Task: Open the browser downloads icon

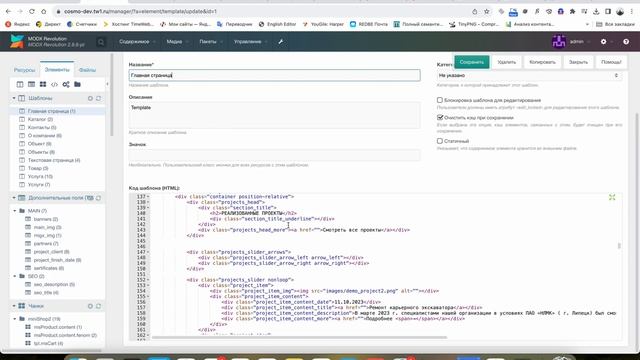Action: click(596, 11)
